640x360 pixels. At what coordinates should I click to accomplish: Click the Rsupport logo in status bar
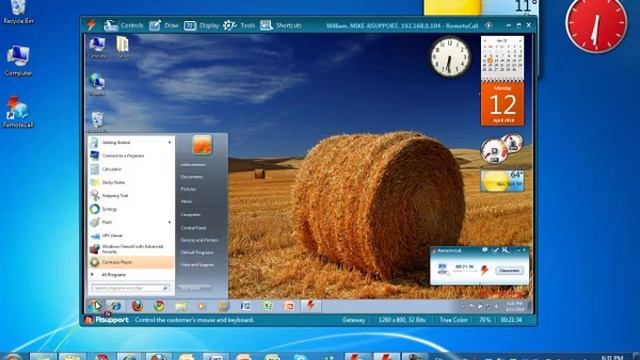107,320
